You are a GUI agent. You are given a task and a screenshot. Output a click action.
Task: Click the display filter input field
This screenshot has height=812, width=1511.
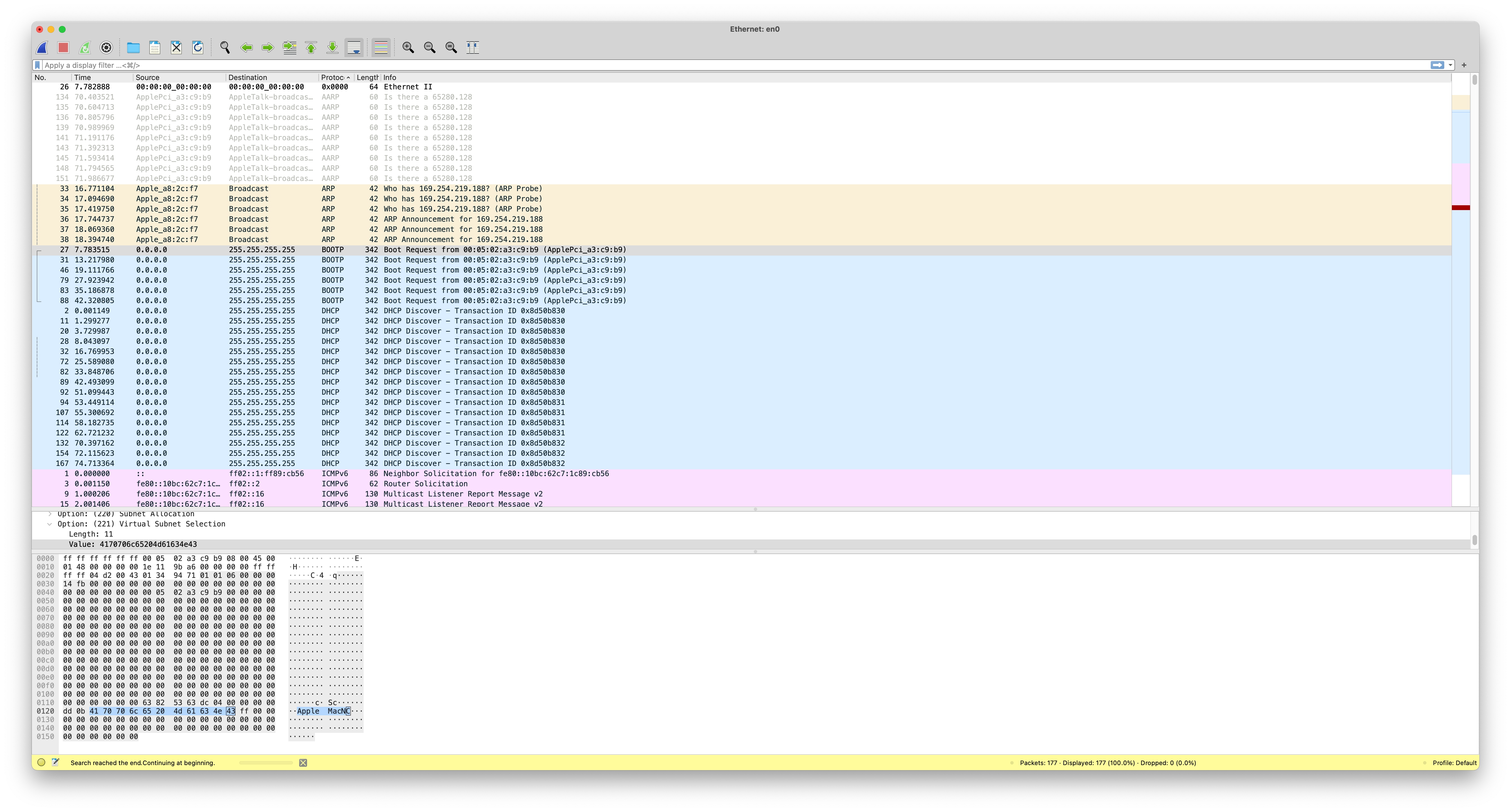point(733,65)
